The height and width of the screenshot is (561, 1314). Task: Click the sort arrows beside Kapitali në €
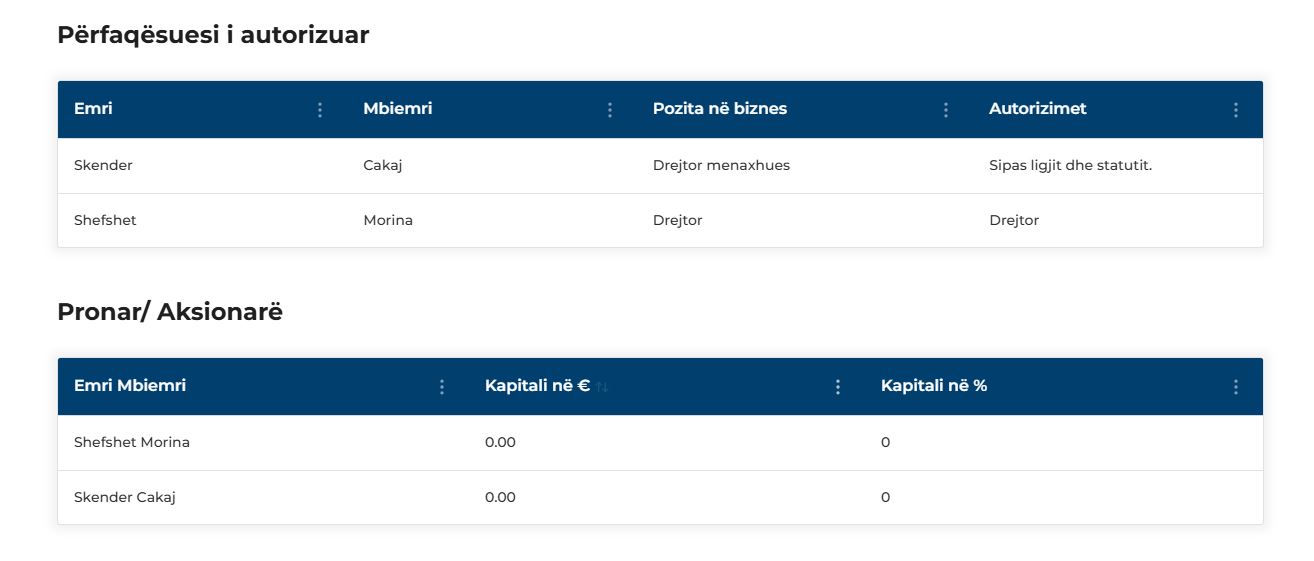(602, 387)
